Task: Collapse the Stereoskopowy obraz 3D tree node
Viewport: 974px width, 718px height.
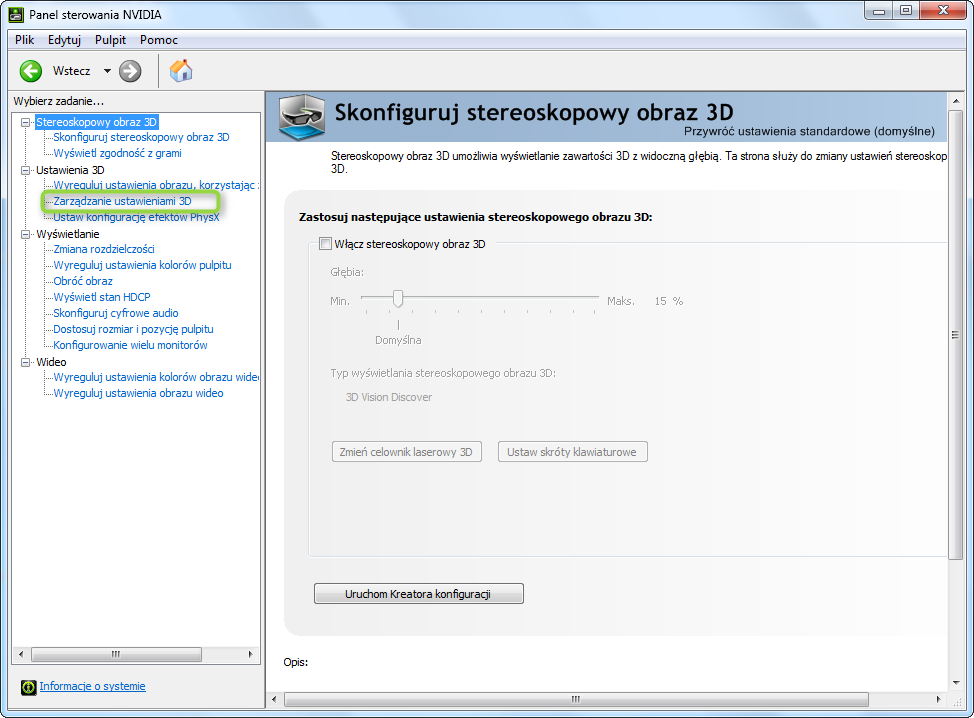Action: point(25,122)
